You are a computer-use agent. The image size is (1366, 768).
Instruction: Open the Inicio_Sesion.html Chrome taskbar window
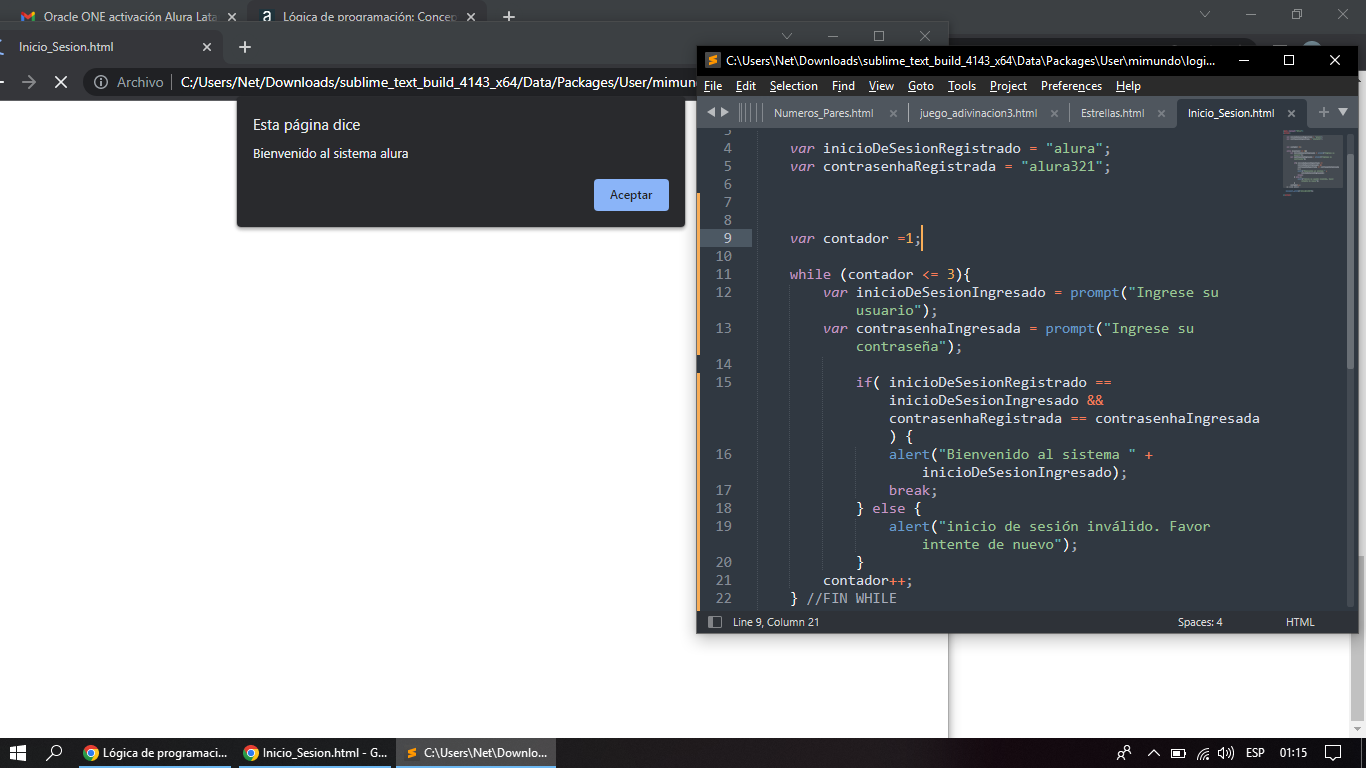pos(316,753)
